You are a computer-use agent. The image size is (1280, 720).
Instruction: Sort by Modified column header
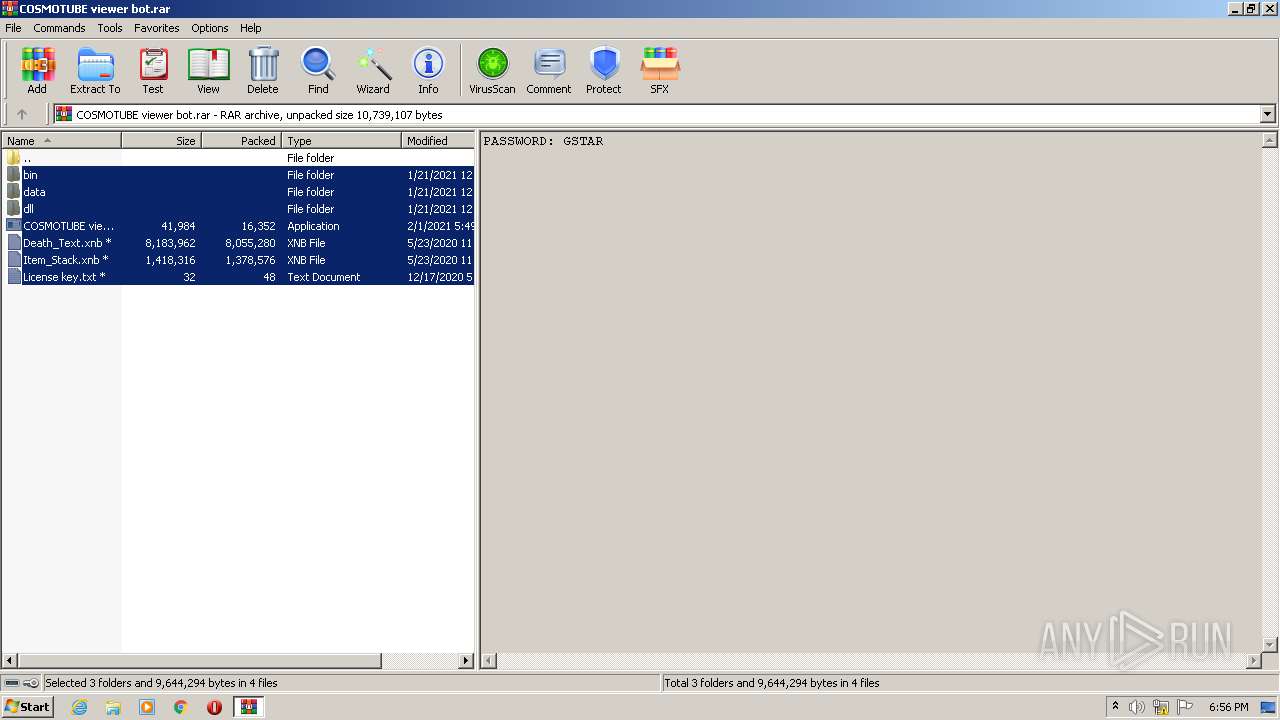[438, 141]
